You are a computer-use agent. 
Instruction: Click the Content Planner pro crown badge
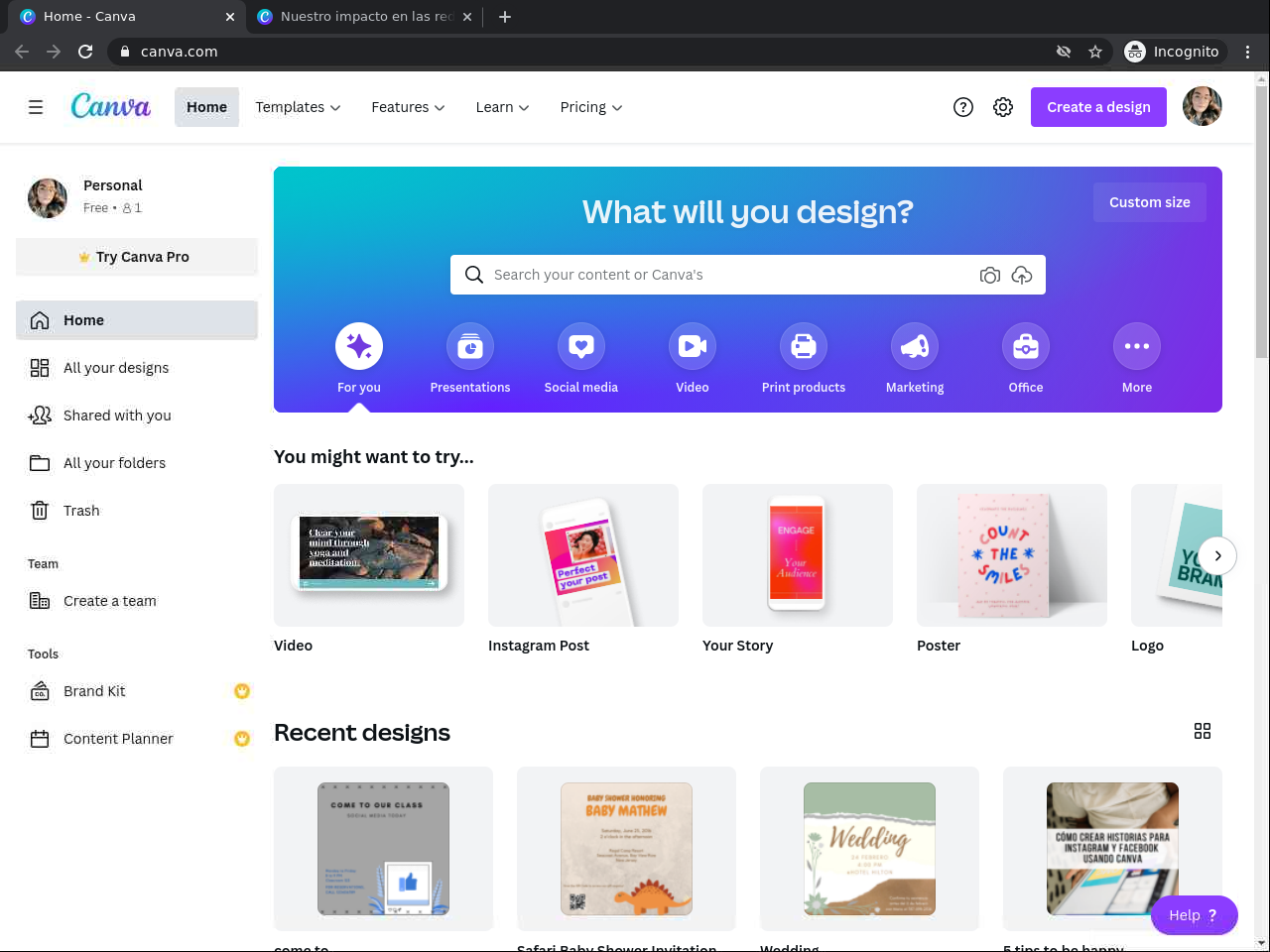coord(242,739)
